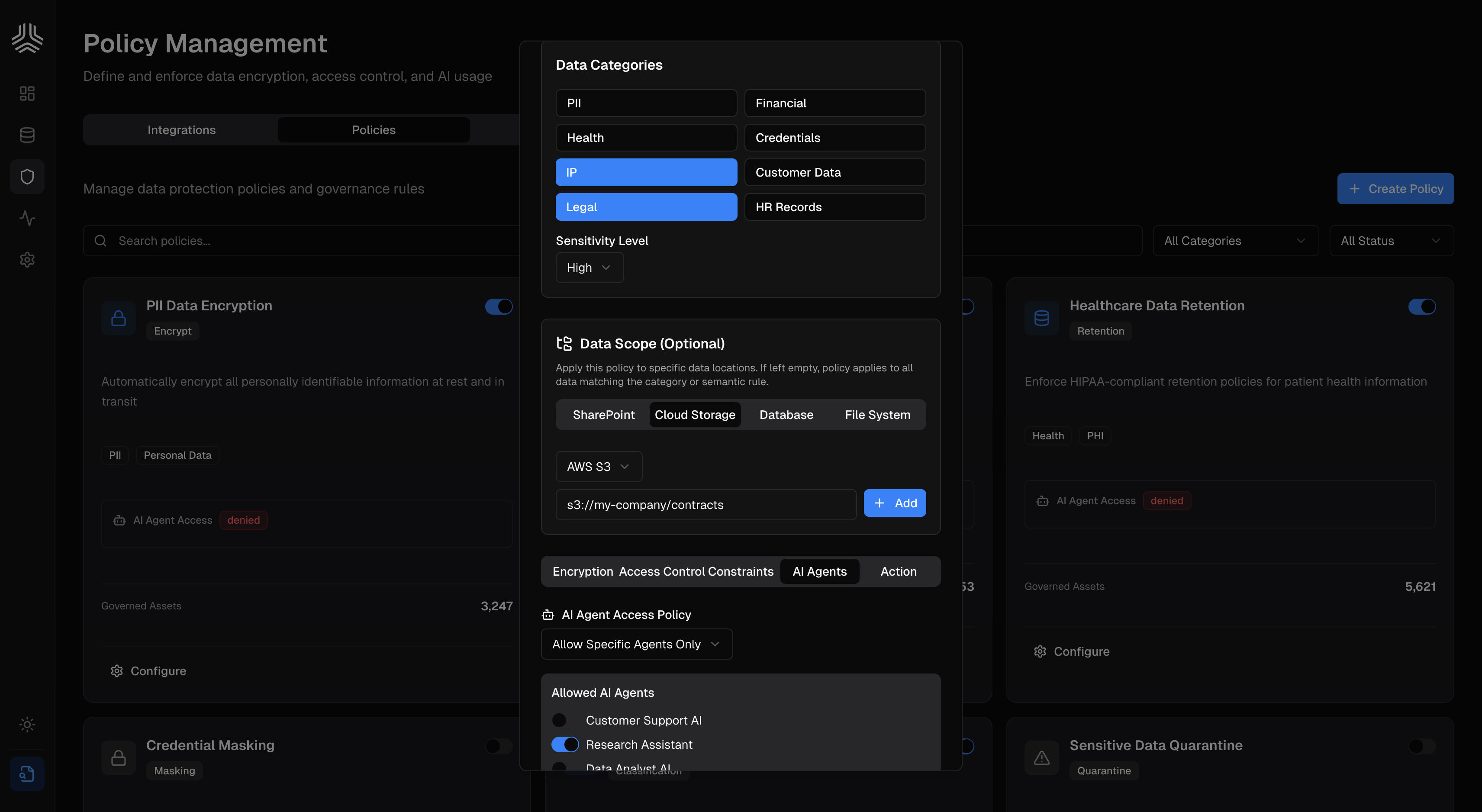Disable Research Assistant agent toggle
Image resolution: width=1482 pixels, height=812 pixels.
[x=565, y=744]
